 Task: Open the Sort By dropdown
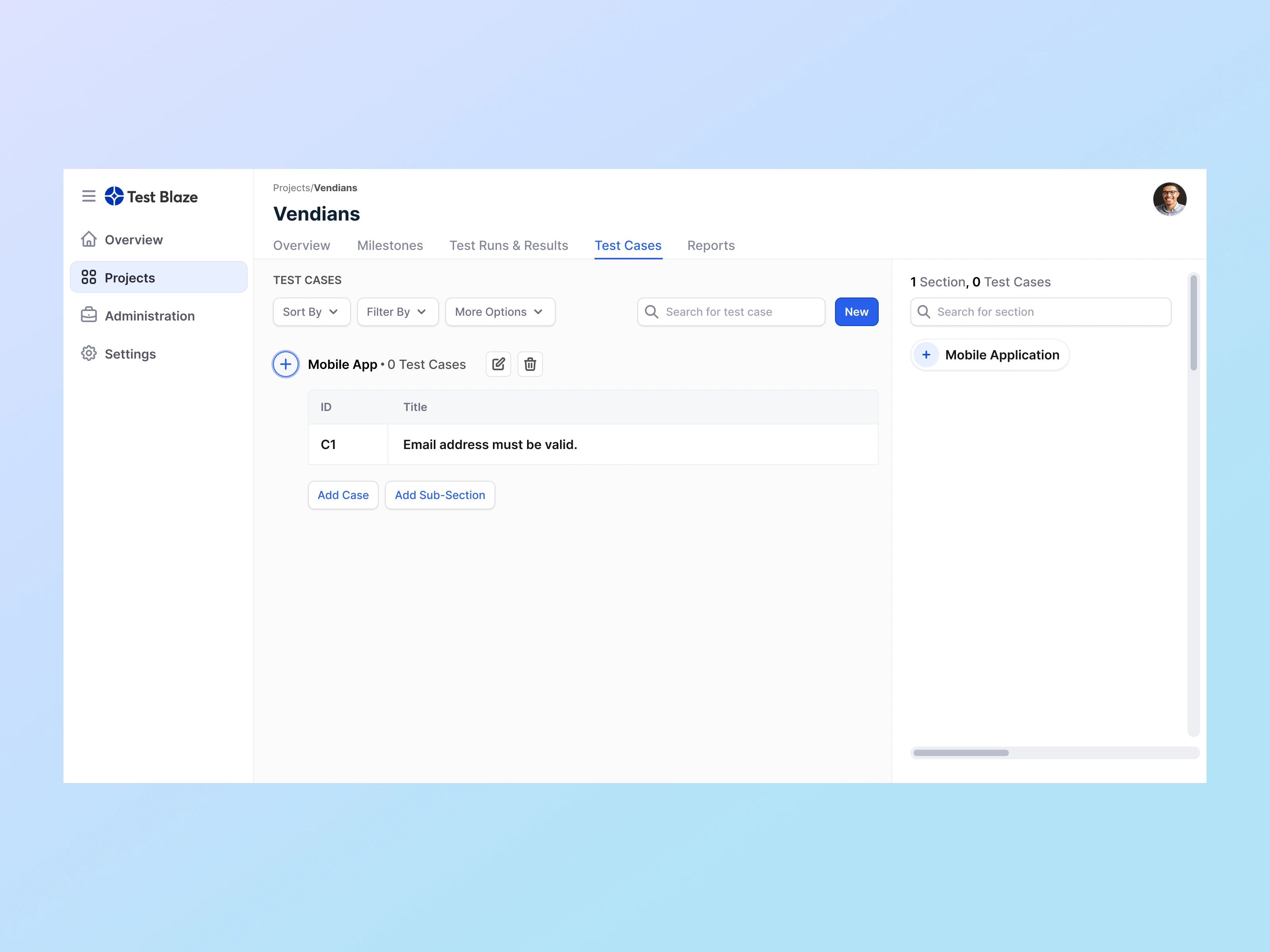click(311, 312)
